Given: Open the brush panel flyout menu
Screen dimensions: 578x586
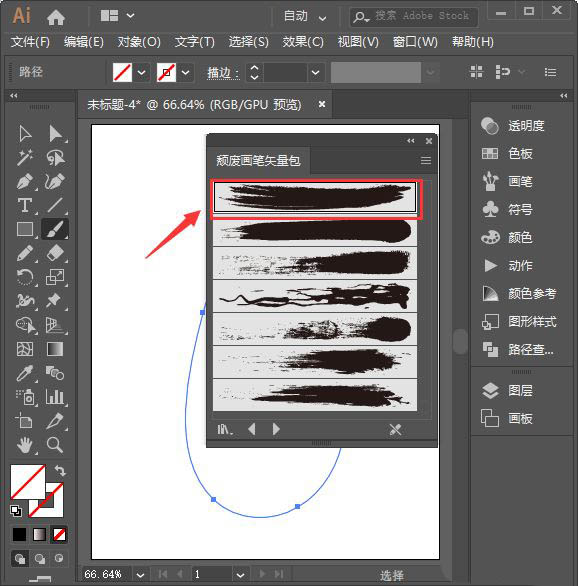Looking at the screenshot, I should [426, 161].
